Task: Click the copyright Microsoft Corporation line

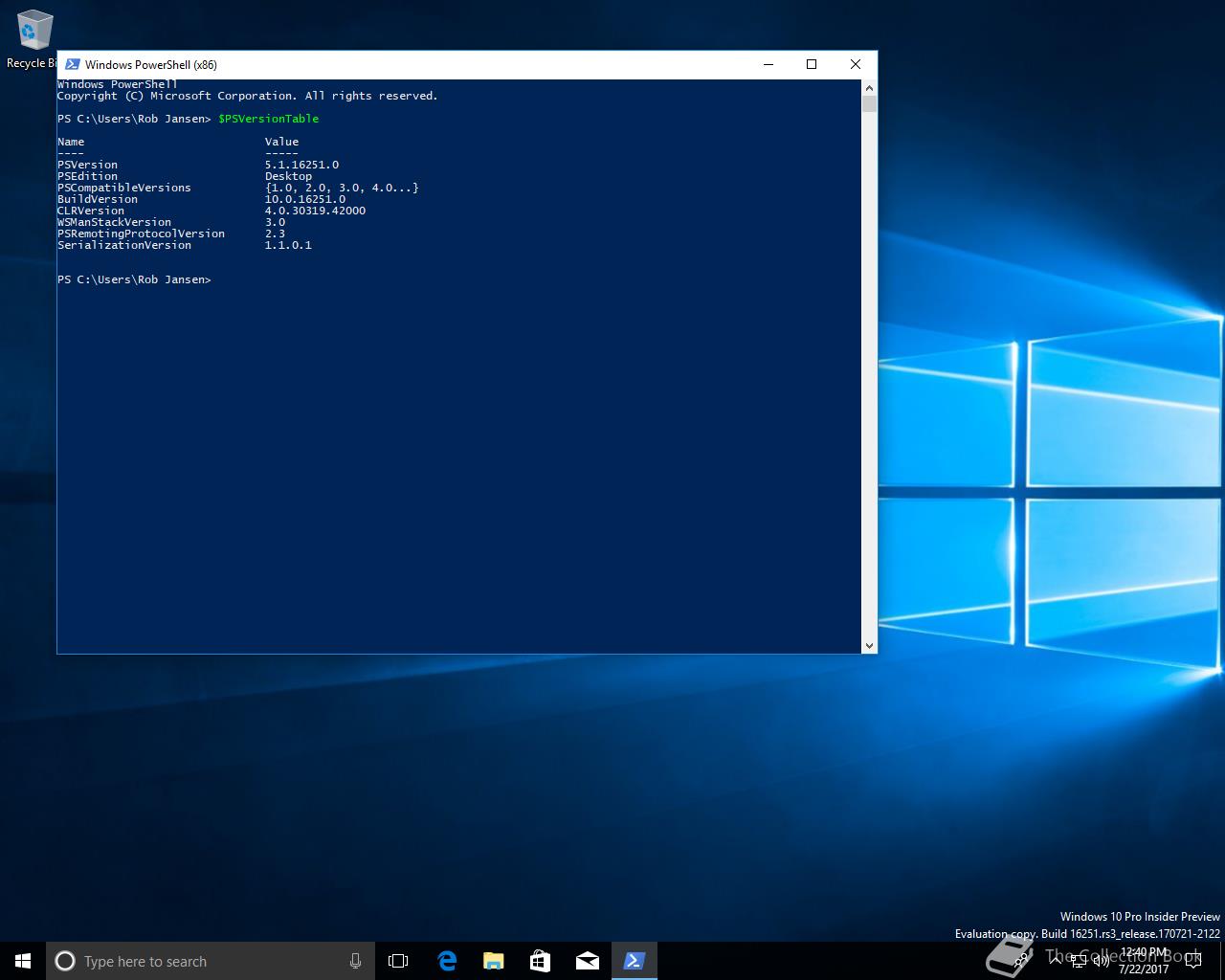Action: 247,96
